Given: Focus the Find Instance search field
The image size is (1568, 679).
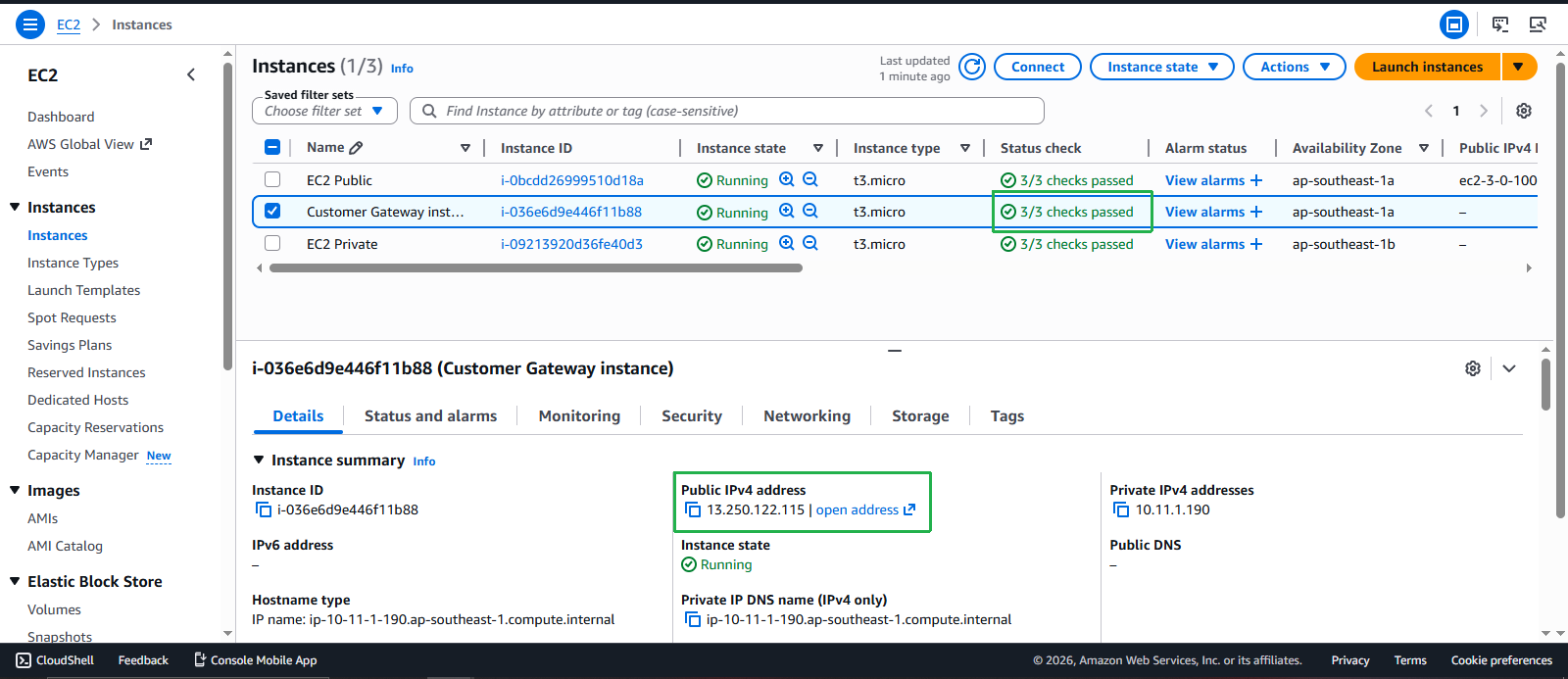Looking at the screenshot, I should [727, 111].
